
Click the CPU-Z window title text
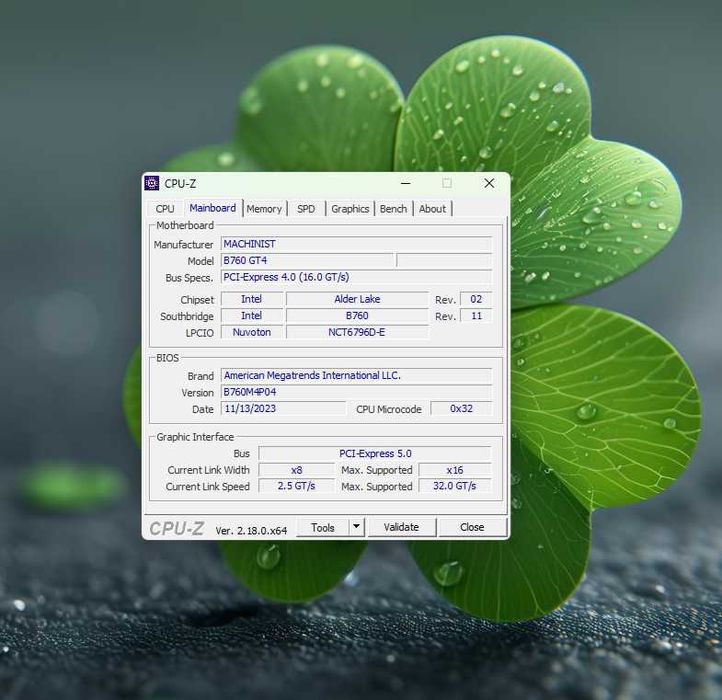tap(180, 183)
